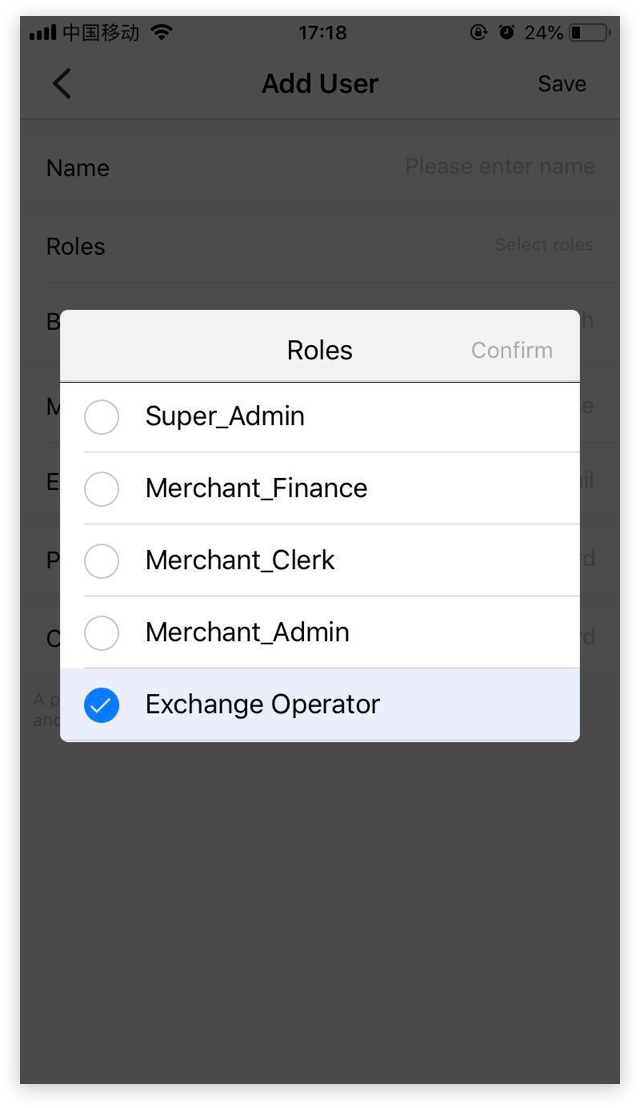Screen dimensions: 640x1108
Task: Tap the alarm clock status icon
Action: [x=507, y=32]
